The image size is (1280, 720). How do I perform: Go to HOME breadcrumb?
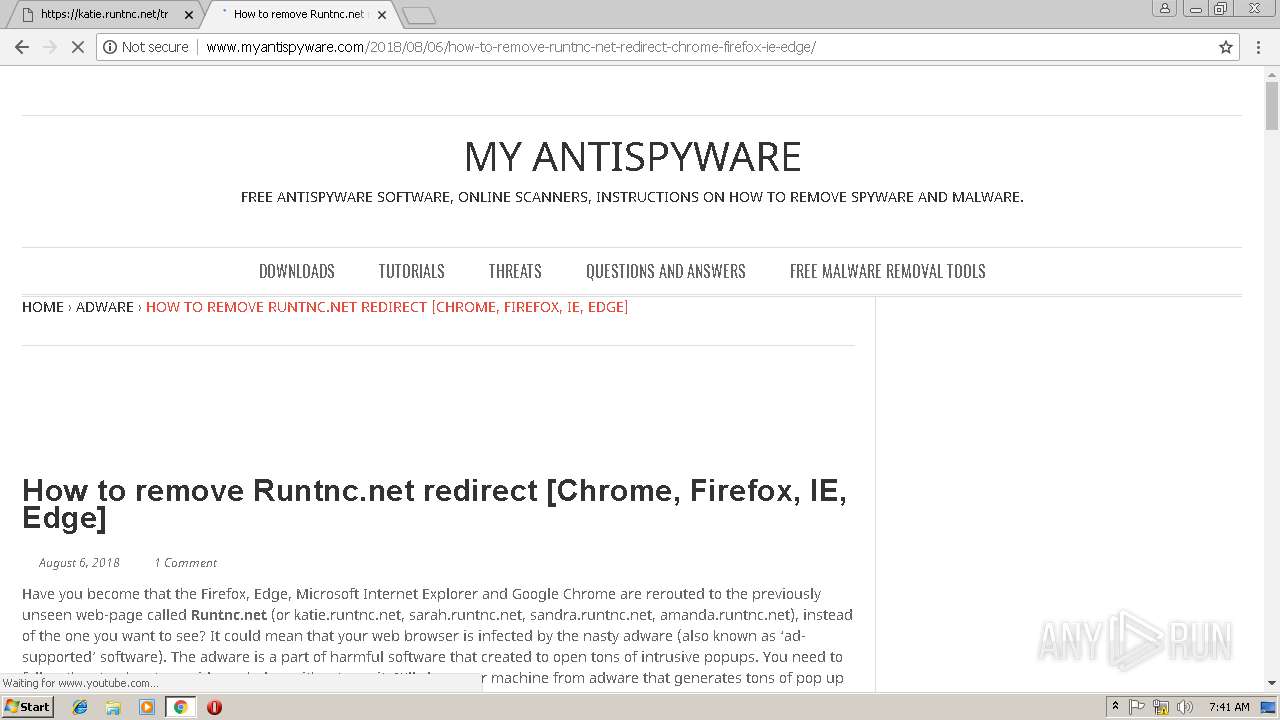(43, 307)
